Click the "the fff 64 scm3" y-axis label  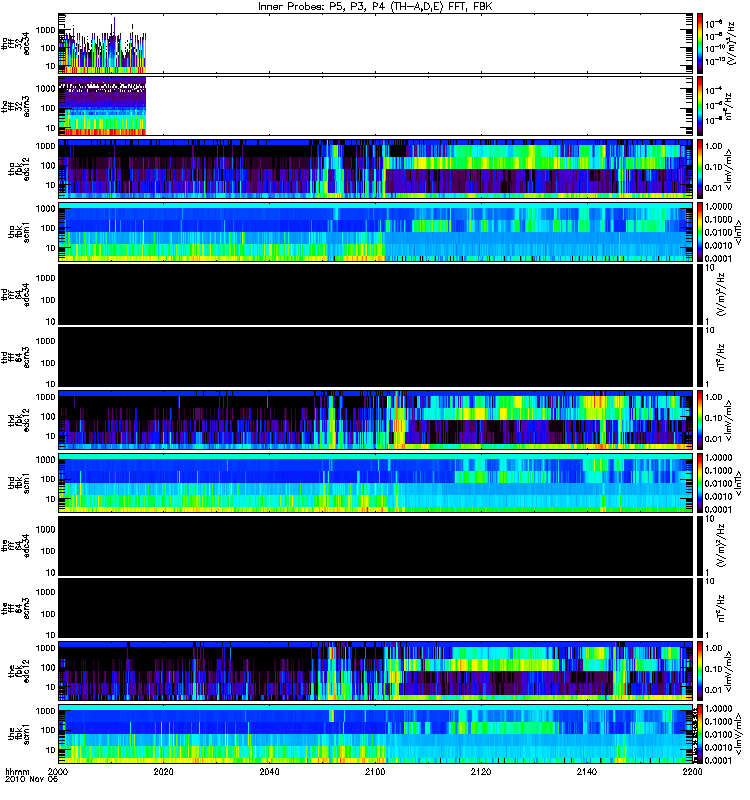click(16, 608)
